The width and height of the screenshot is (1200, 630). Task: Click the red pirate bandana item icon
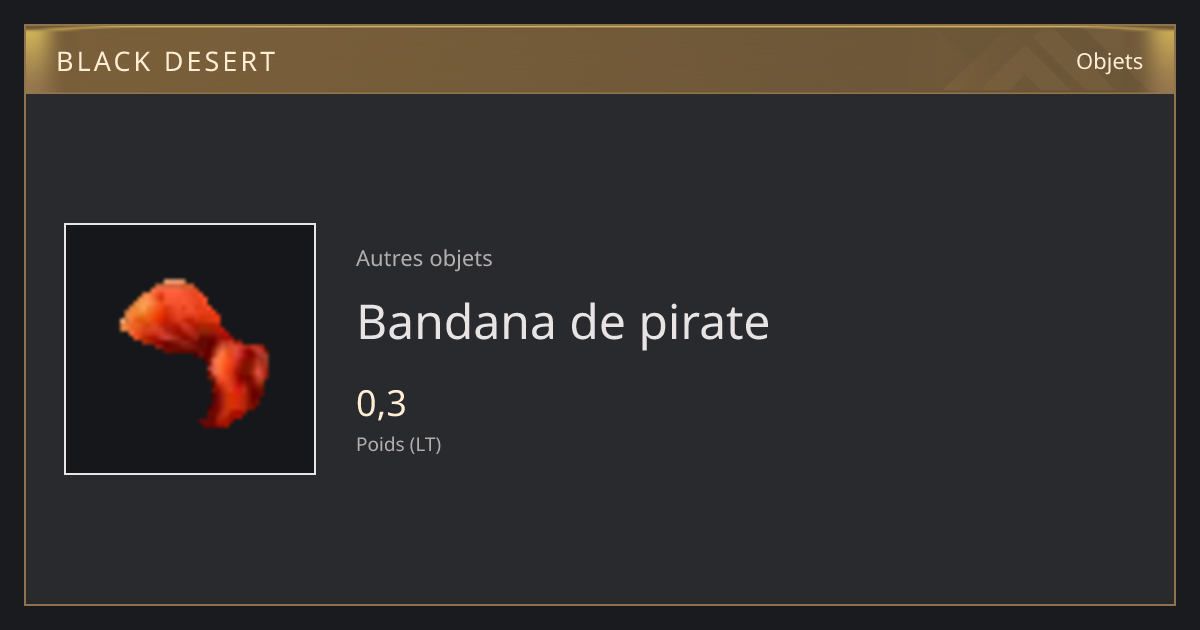click(x=195, y=353)
